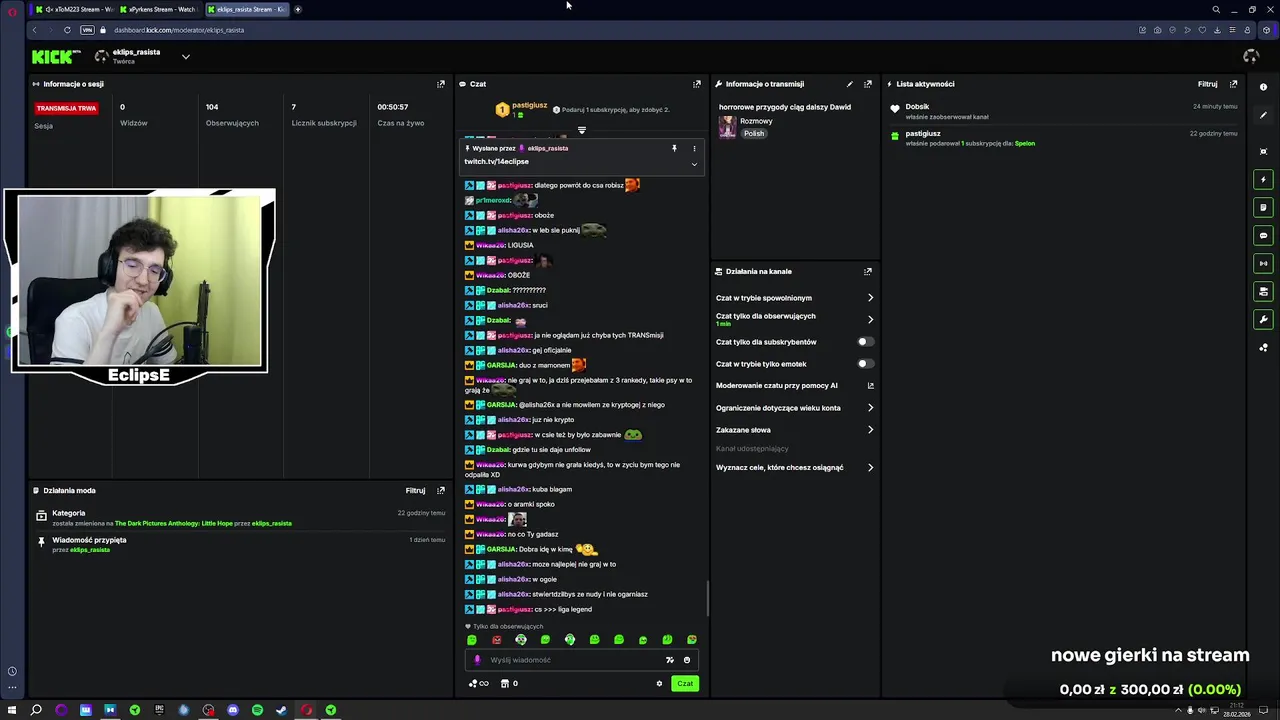Open pinned message three-dot options
Viewport: 1280px width, 720px height.
[x=694, y=148]
